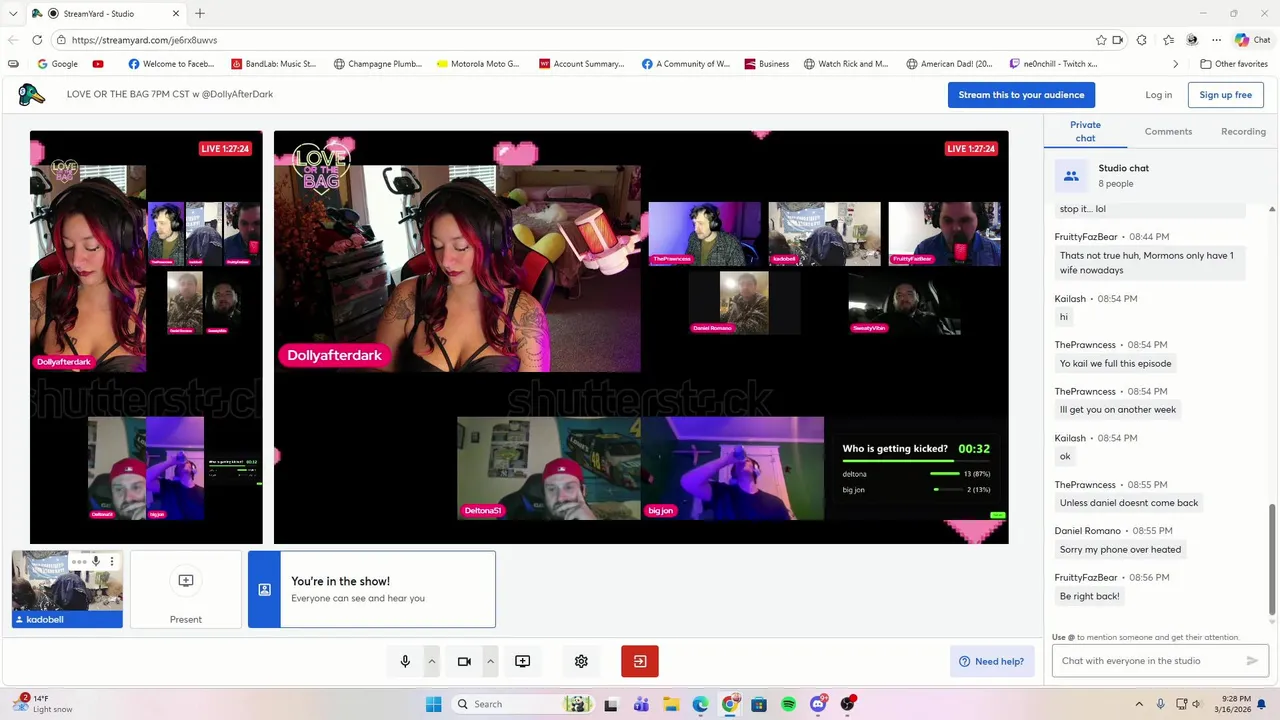Open Spotify from the taskbar
Viewport: 1280px width, 720px height.
click(x=788, y=704)
